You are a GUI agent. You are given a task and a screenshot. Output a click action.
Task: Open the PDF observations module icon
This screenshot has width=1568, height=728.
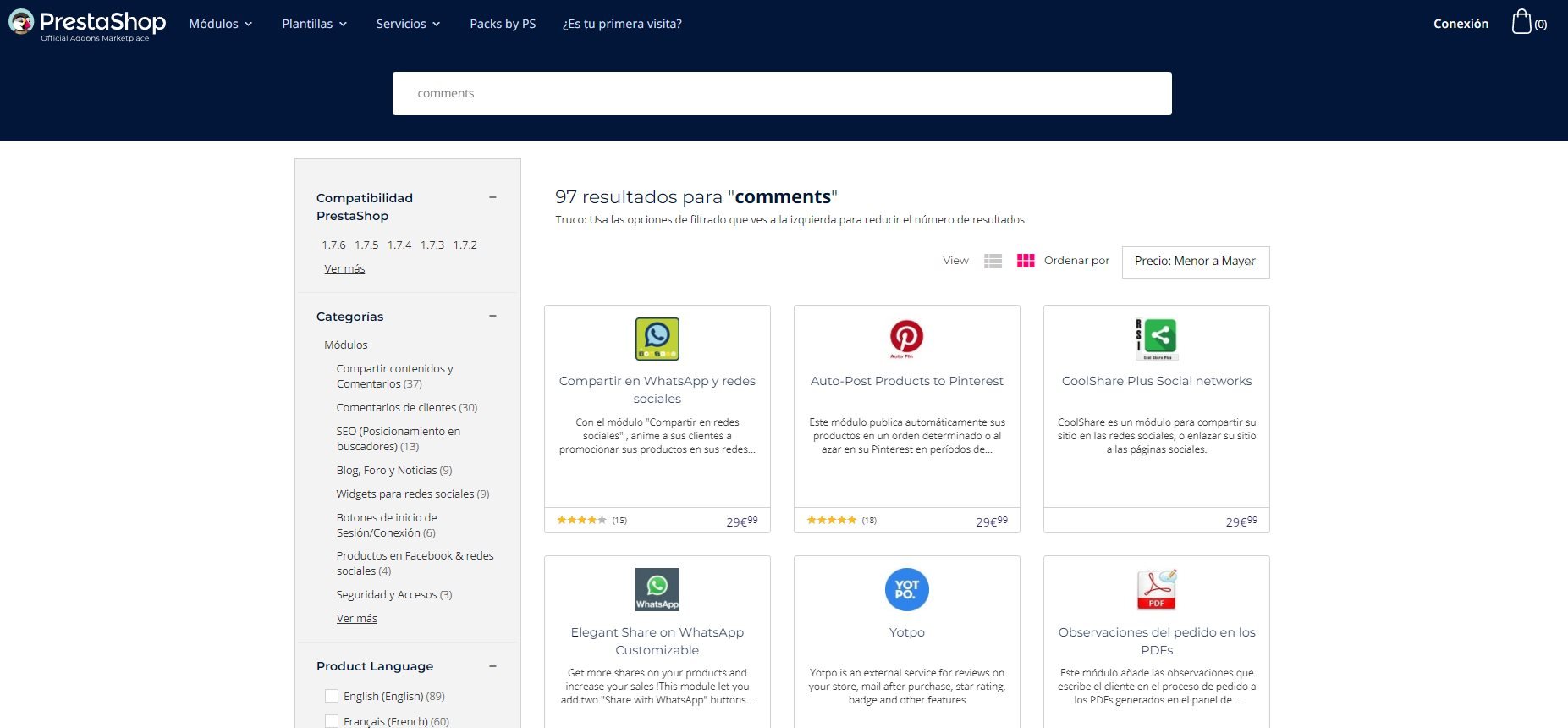(1156, 589)
